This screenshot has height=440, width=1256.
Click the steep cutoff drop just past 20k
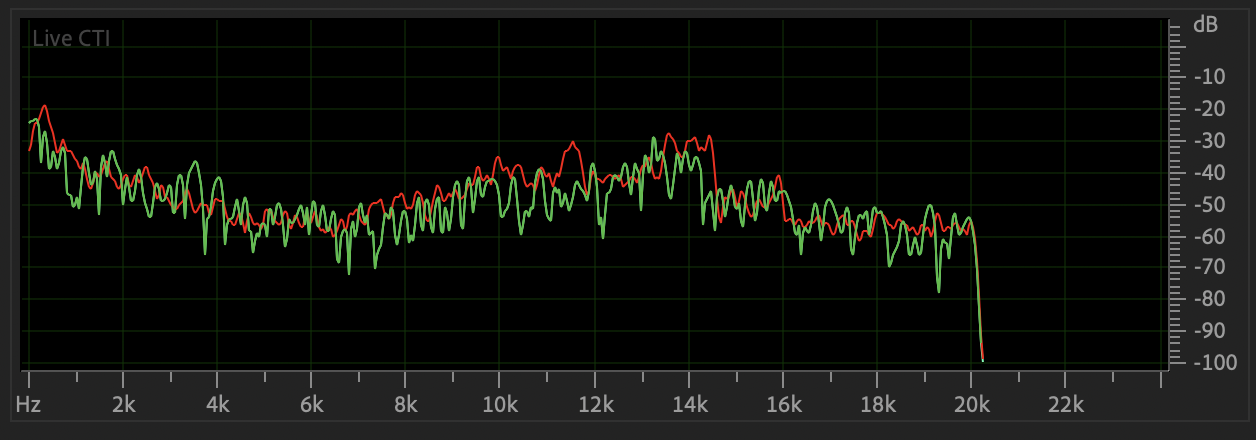click(x=978, y=300)
